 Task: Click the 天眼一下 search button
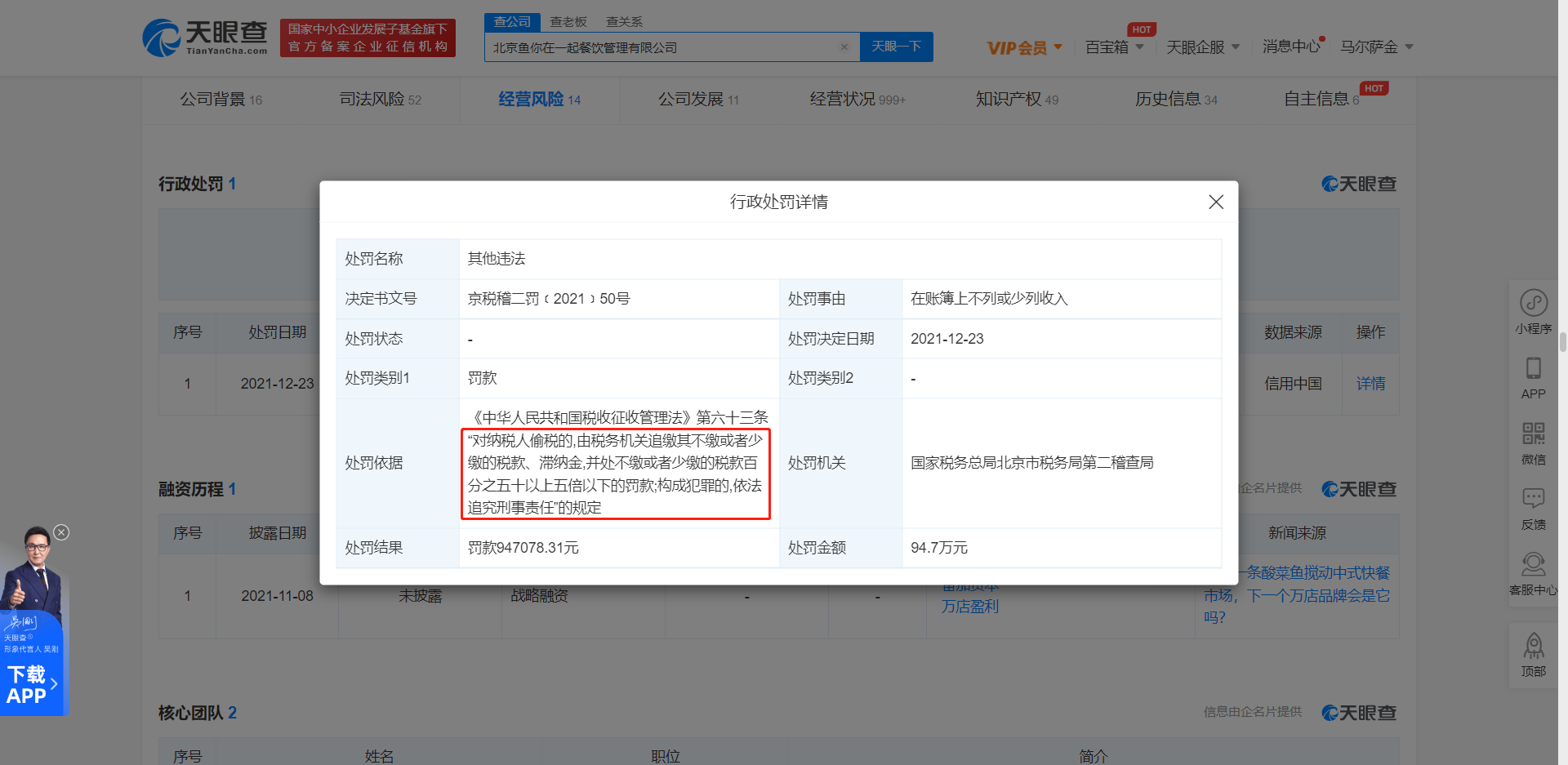tap(896, 47)
